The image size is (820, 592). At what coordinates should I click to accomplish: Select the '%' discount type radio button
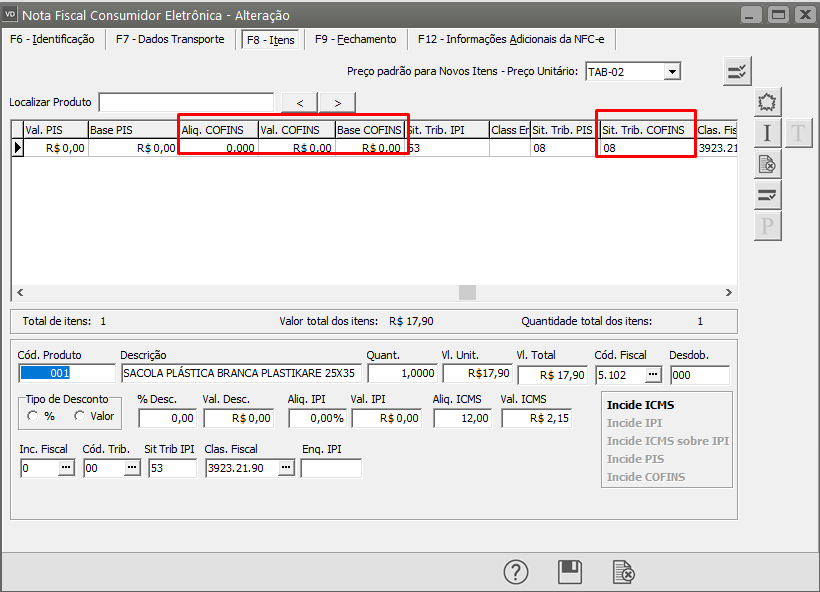point(34,416)
